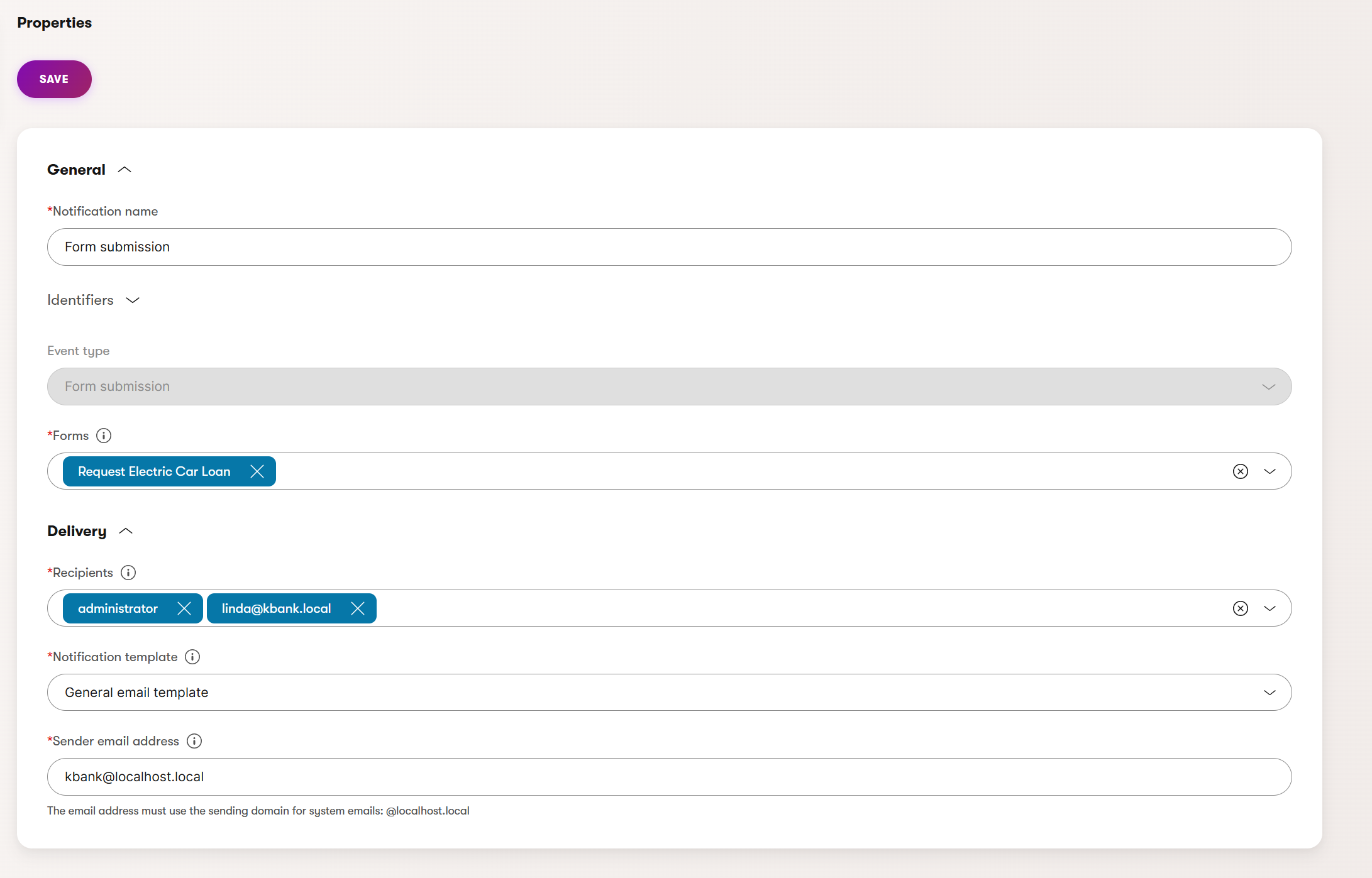Expand the Identifiers section
This screenshot has width=1372, height=878.
pyautogui.click(x=133, y=300)
